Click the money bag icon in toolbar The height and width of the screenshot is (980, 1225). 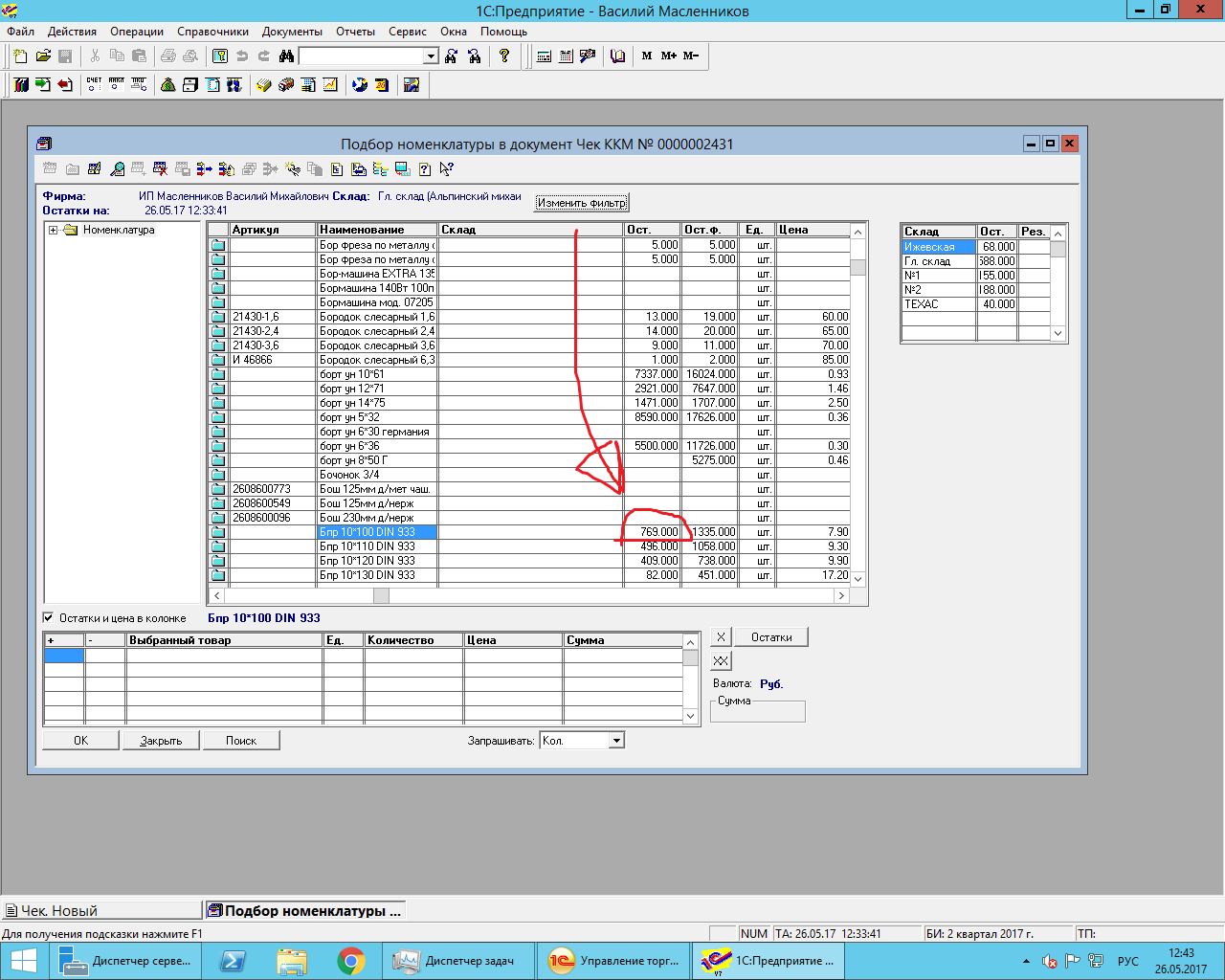point(167,85)
